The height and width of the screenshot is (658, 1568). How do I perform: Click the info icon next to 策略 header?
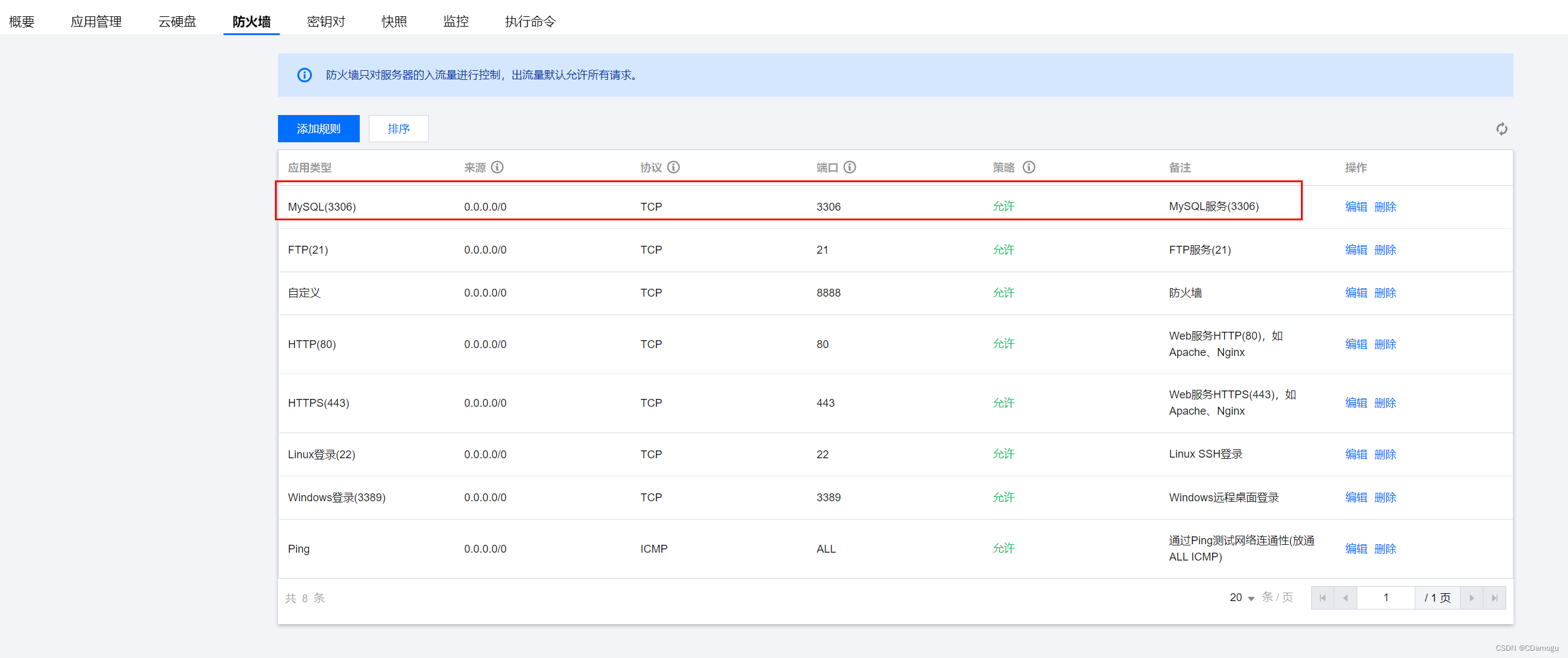point(1029,167)
